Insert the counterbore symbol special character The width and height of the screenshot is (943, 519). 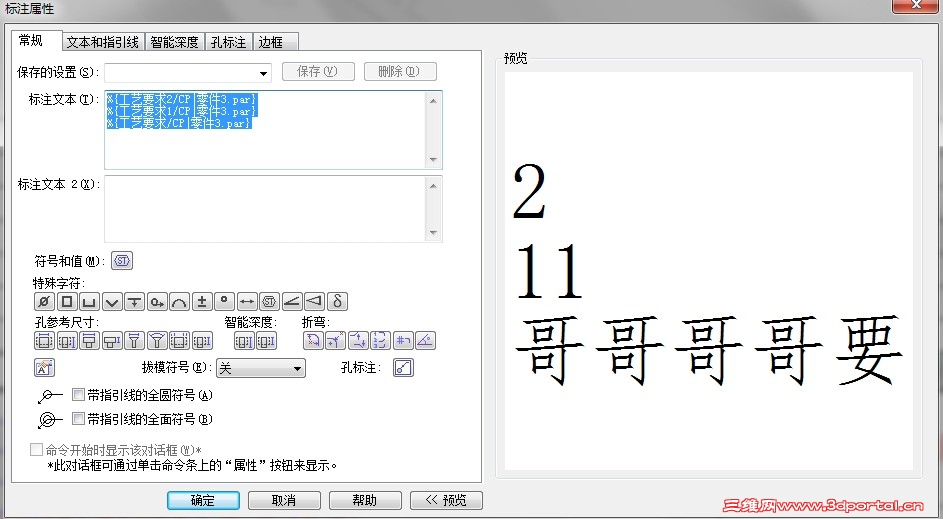point(89,301)
